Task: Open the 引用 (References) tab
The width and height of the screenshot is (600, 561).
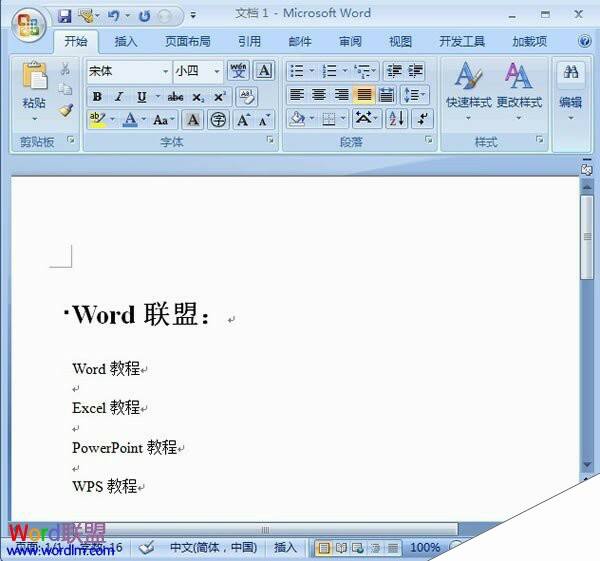Action: pyautogui.click(x=249, y=41)
